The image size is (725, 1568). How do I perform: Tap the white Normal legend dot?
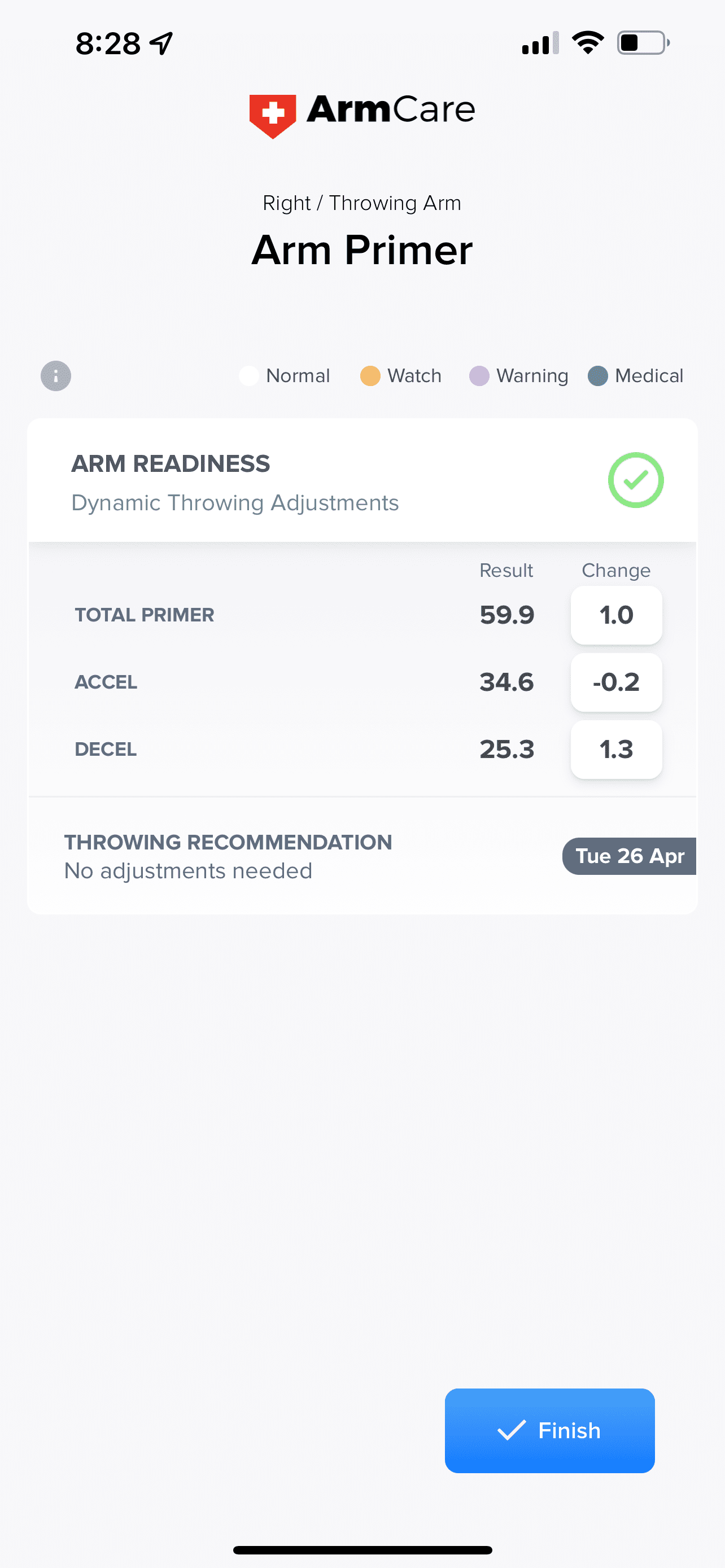click(x=249, y=375)
